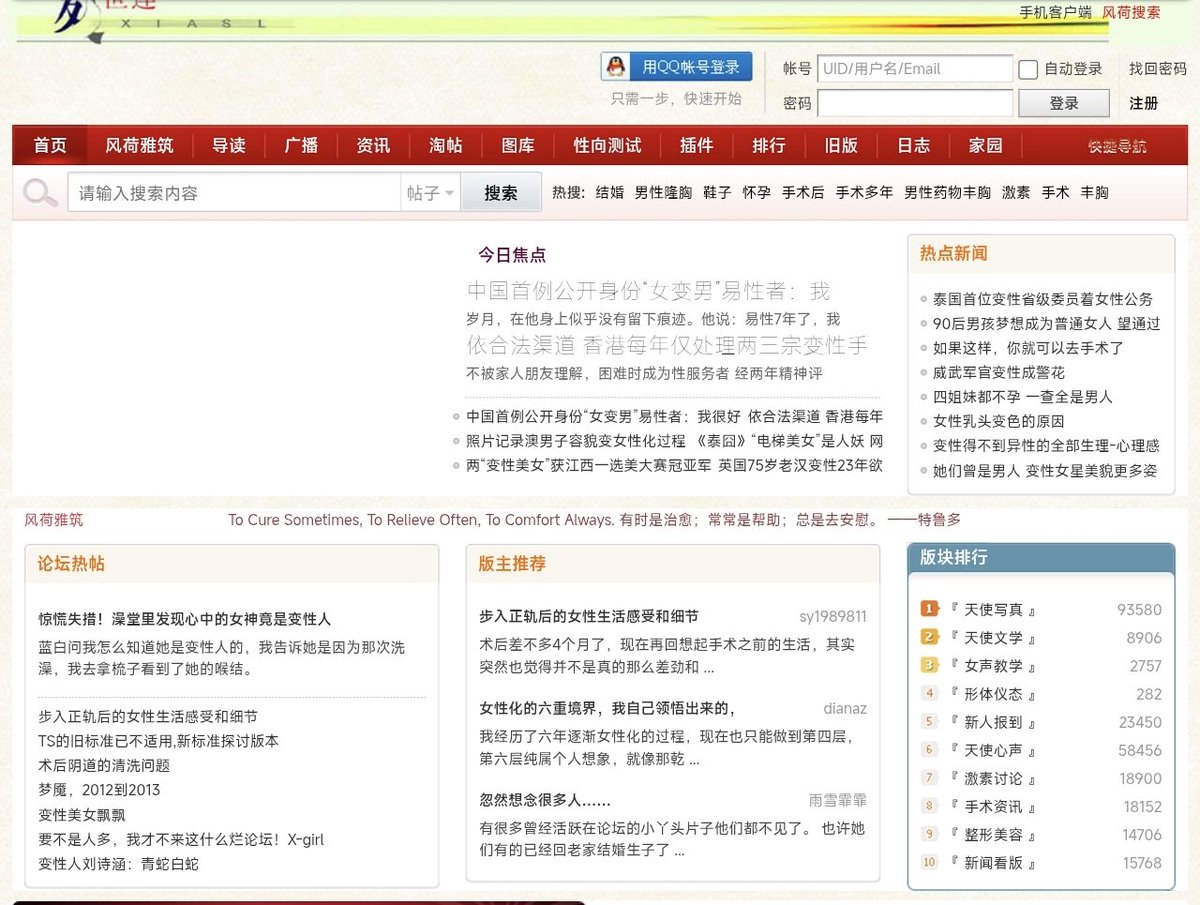Screen dimensions: 1200x905
Task: Open hot post 惊慌失措！澡堂里发现心中的女神竟是变性人
Action: [184, 619]
